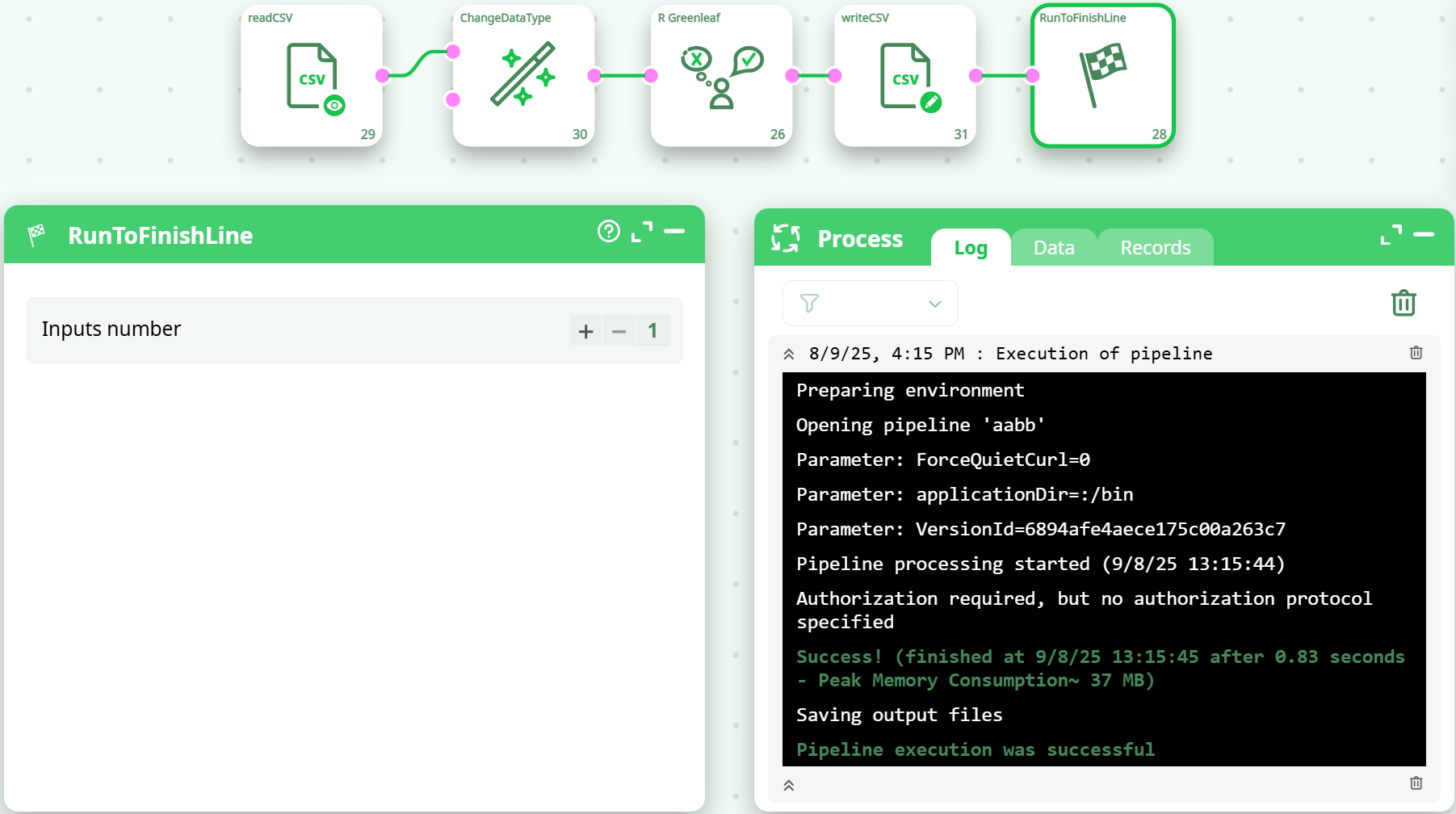Clear all logs with the large trash icon
Screen dimensions: 1456x814
(x=1404, y=303)
